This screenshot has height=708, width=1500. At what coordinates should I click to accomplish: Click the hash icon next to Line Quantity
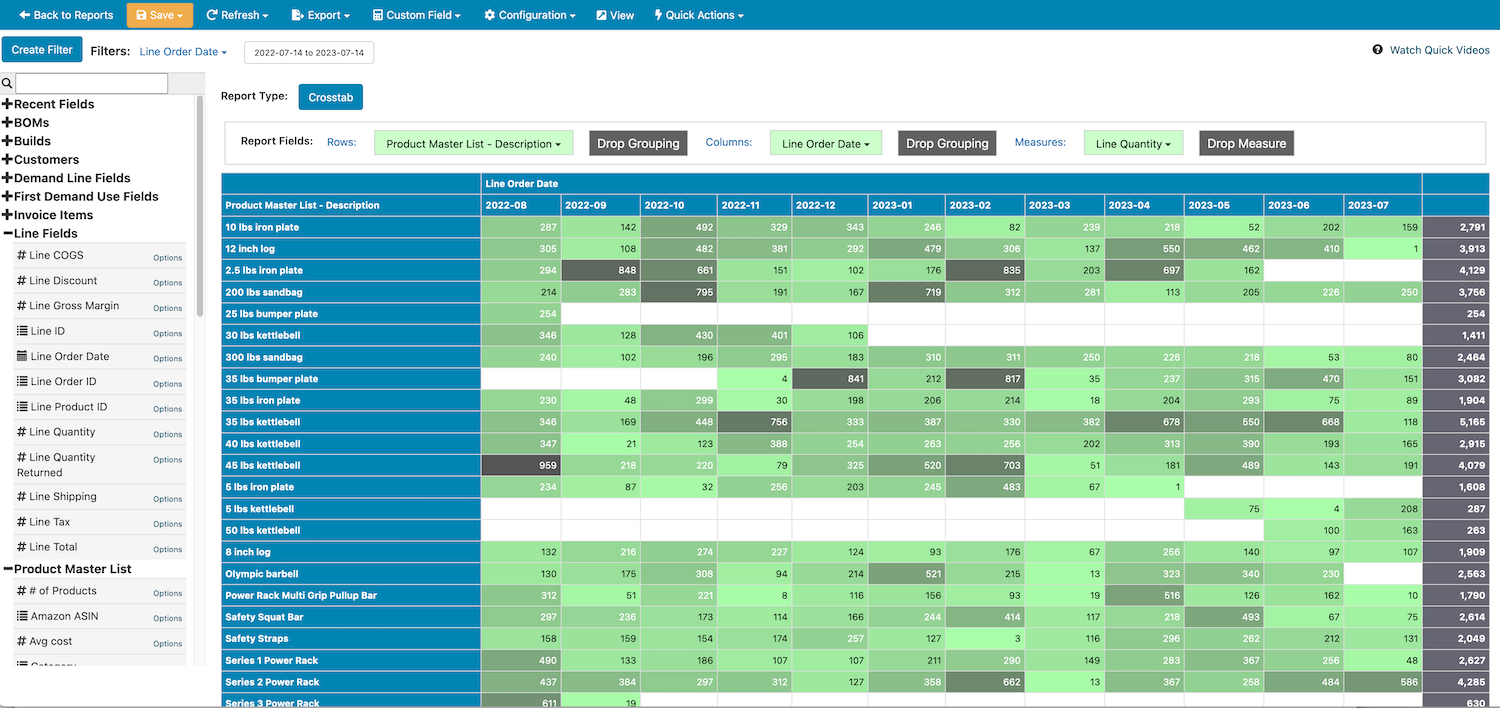click(x=22, y=432)
